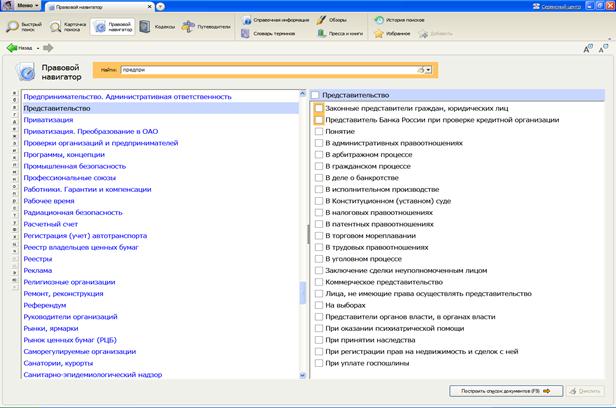Select the Приватизация topic
The height and width of the screenshot is (408, 616).
point(48,120)
